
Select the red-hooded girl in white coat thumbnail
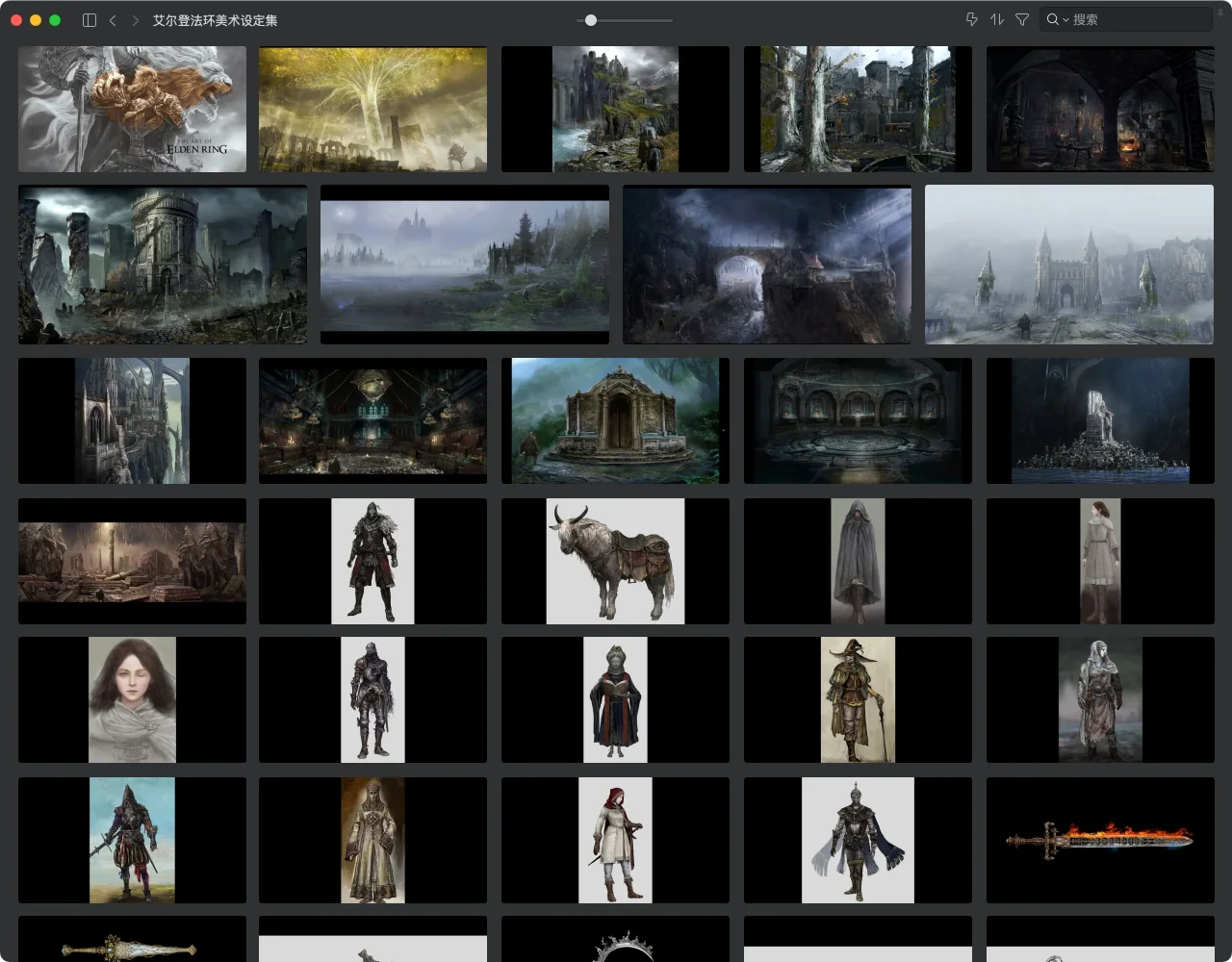pyautogui.click(x=615, y=841)
